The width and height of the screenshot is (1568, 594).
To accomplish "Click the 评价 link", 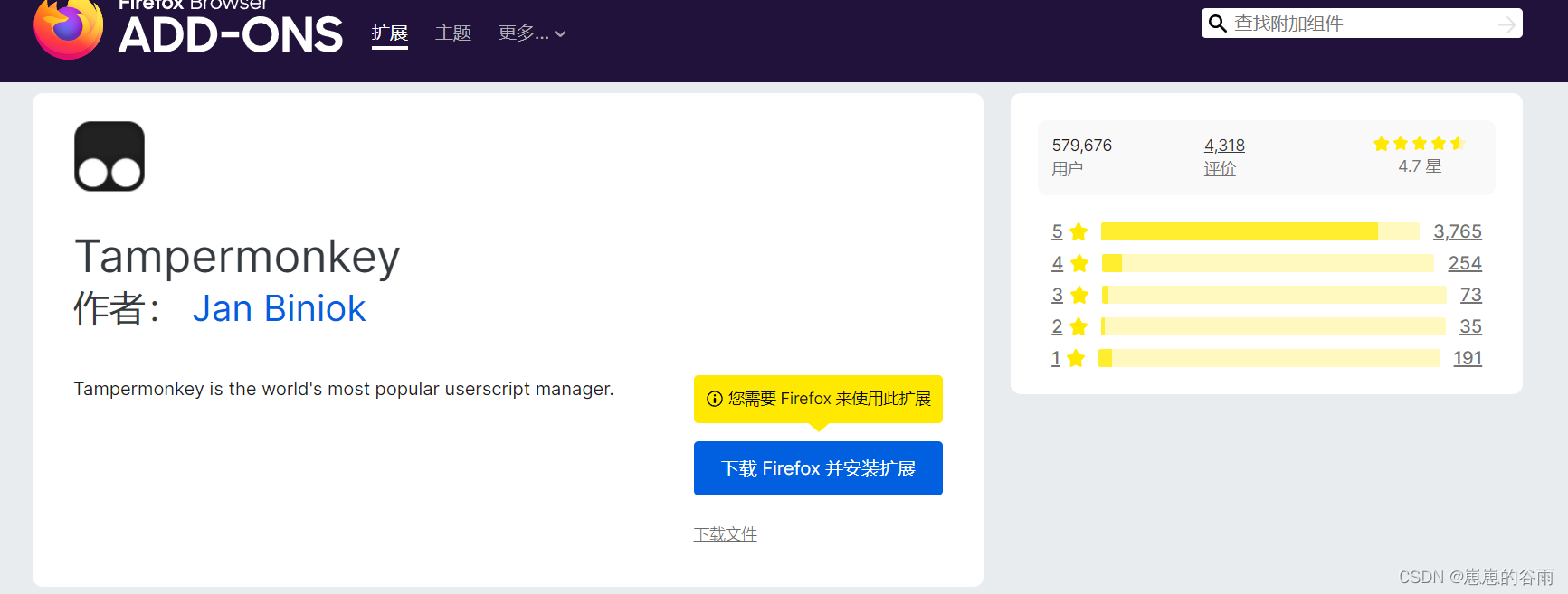I will [1220, 169].
